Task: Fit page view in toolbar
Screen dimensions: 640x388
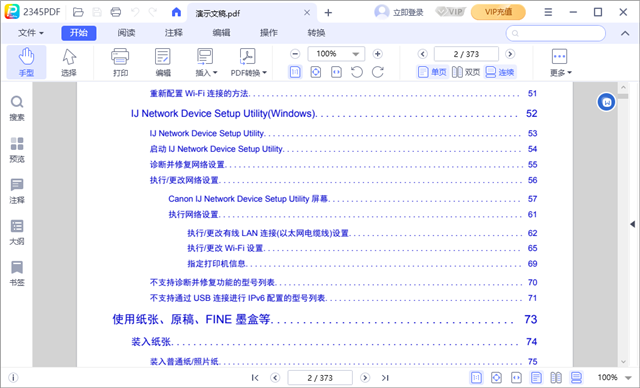Action: tap(316, 72)
